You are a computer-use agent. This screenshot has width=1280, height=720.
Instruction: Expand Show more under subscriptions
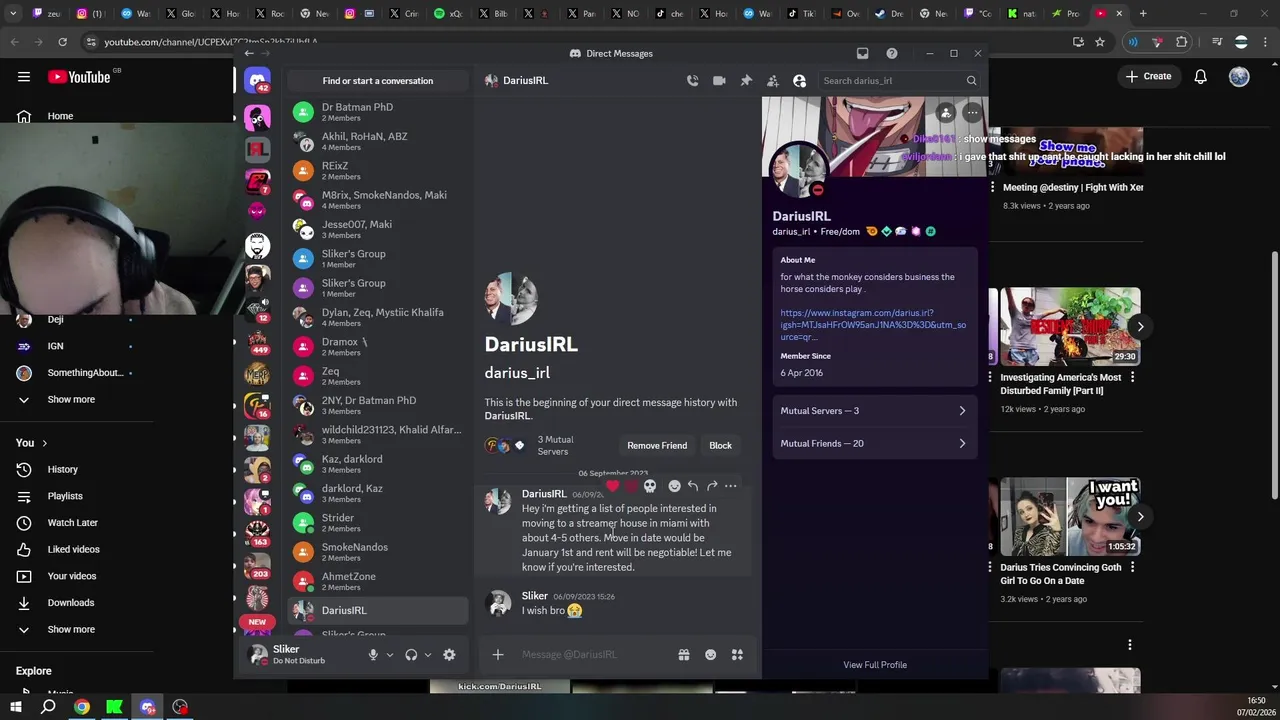click(x=70, y=400)
